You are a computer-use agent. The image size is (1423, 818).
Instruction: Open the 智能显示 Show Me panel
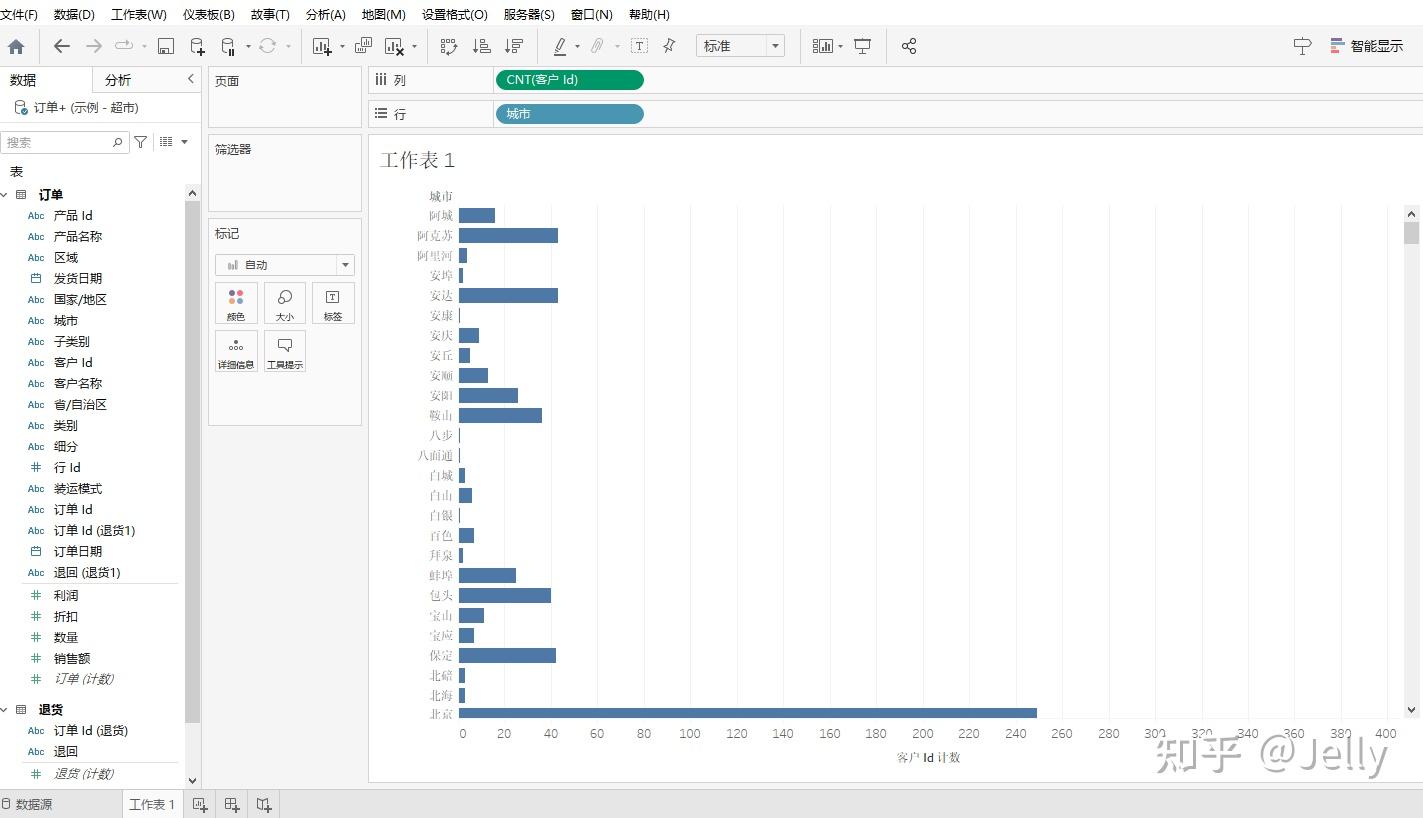pos(1367,46)
